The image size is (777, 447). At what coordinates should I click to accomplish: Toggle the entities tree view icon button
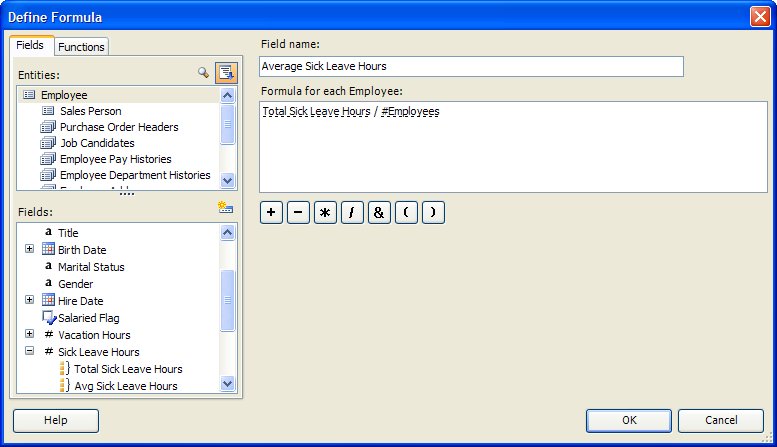(226, 73)
